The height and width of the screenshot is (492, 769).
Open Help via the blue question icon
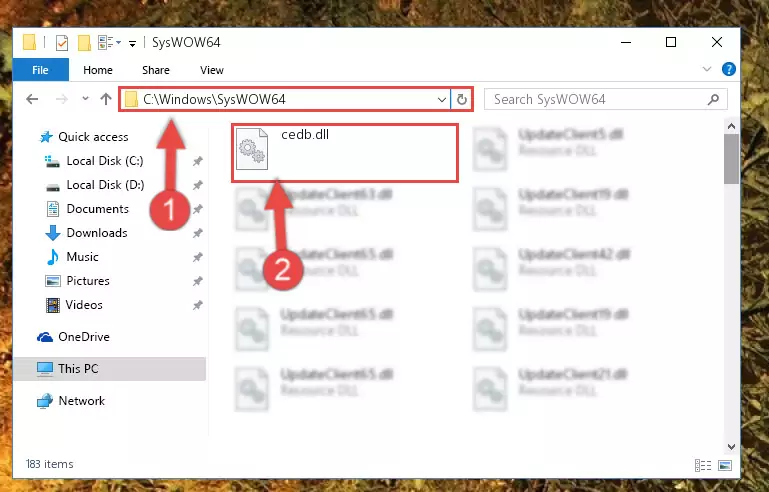tap(729, 69)
